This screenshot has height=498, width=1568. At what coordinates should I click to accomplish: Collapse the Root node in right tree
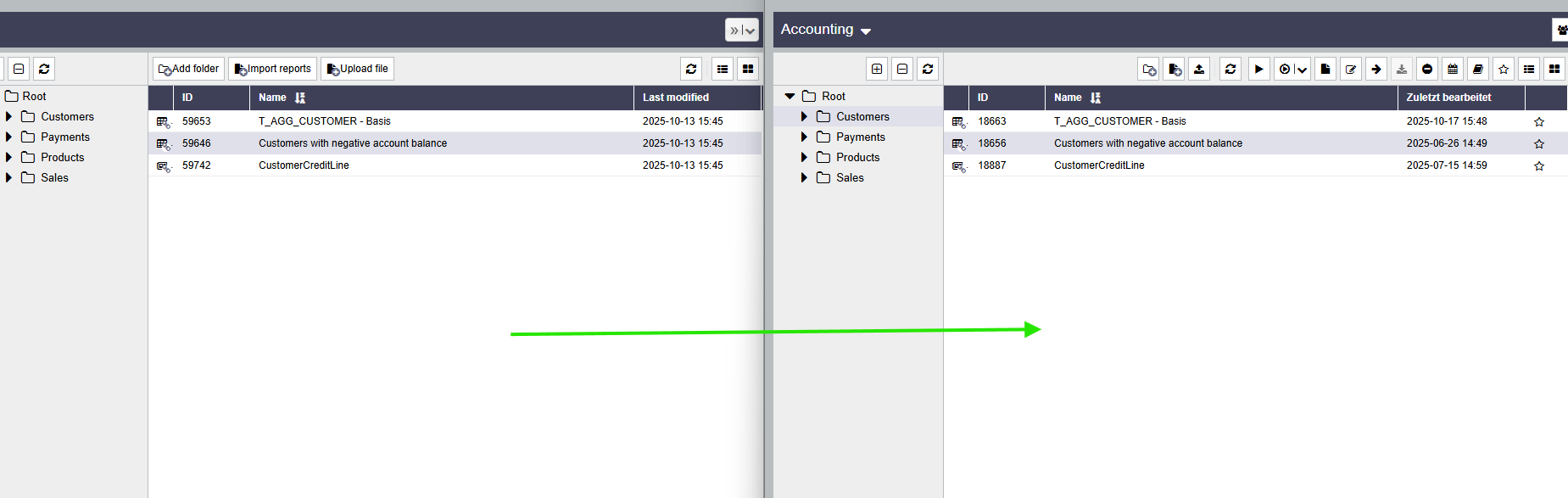point(790,97)
